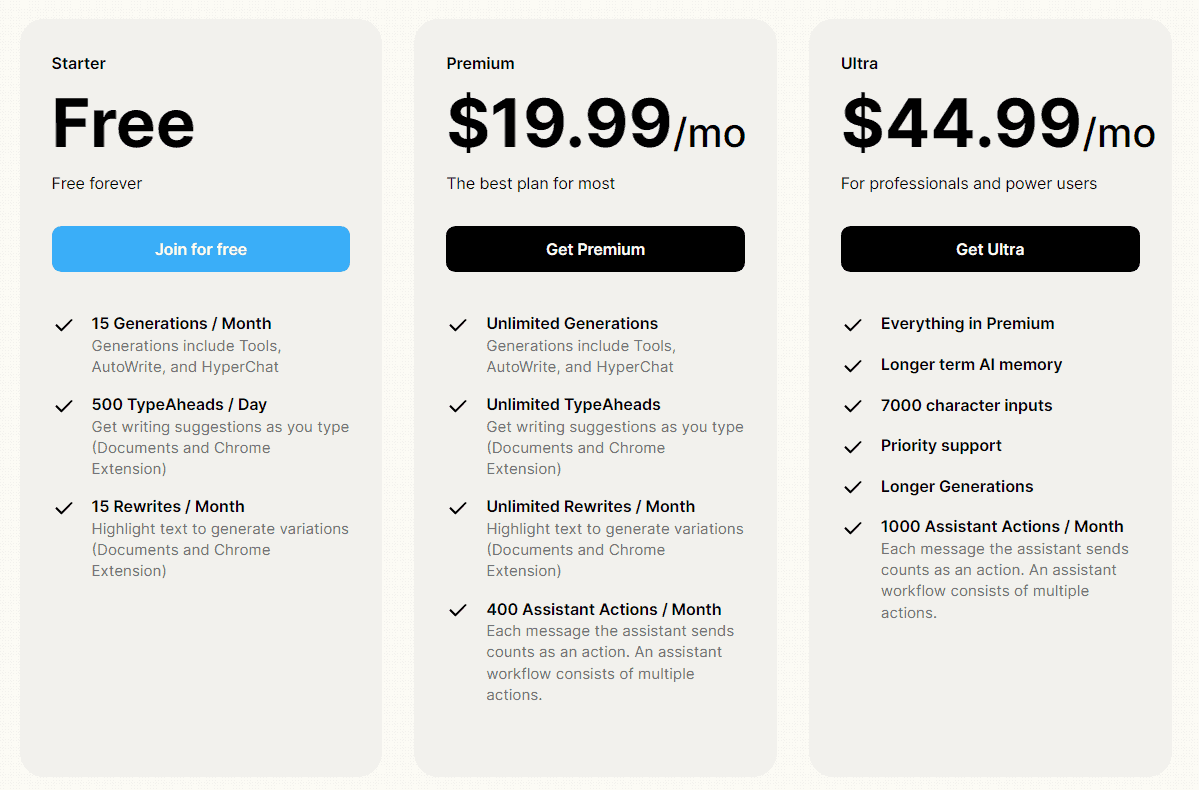
Task: Choose the Get Ultra button
Action: (990, 249)
